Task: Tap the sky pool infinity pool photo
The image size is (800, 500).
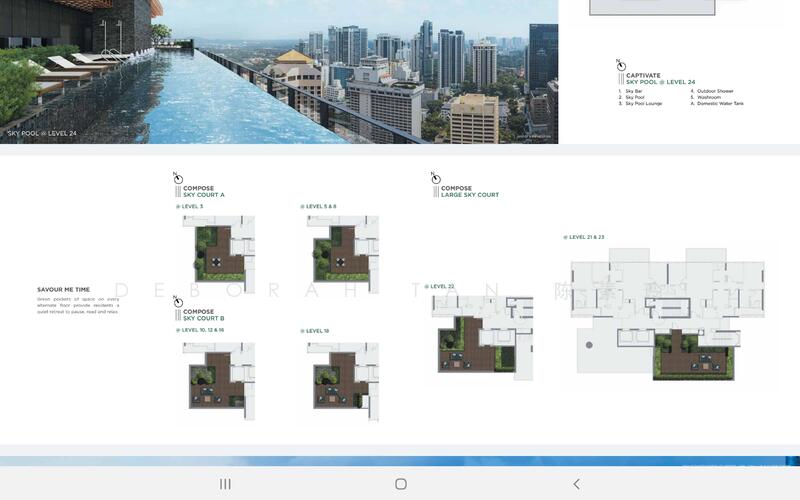Action: 279,70
